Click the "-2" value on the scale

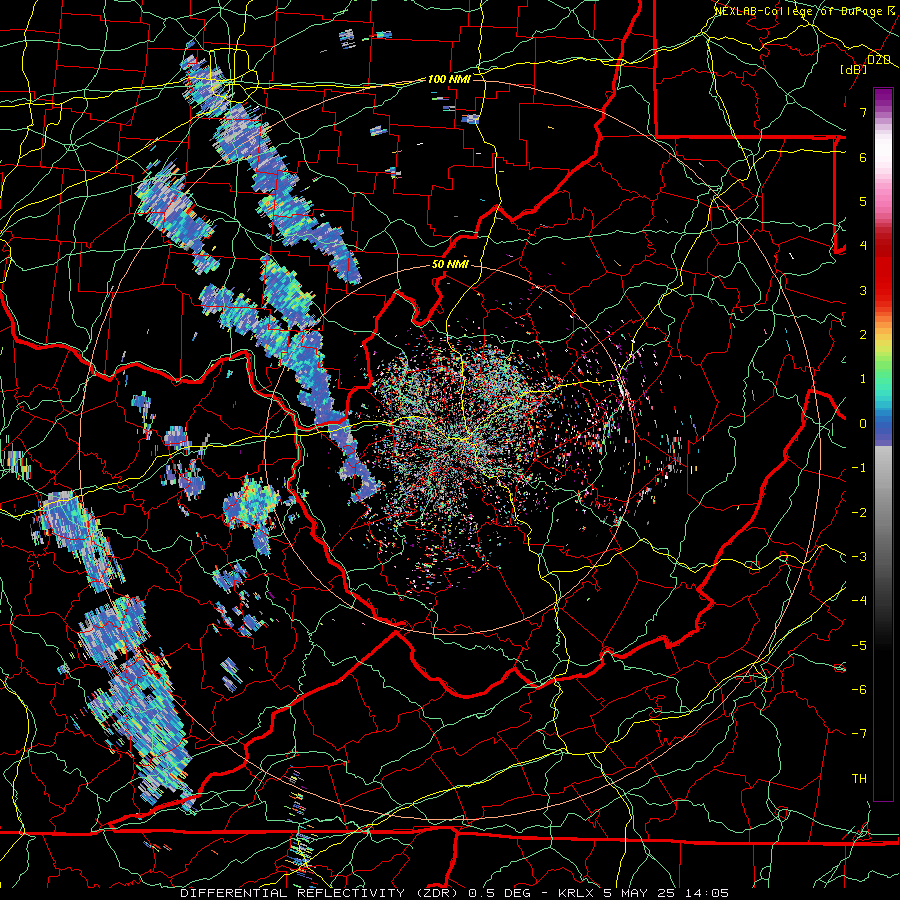[x=859, y=513]
